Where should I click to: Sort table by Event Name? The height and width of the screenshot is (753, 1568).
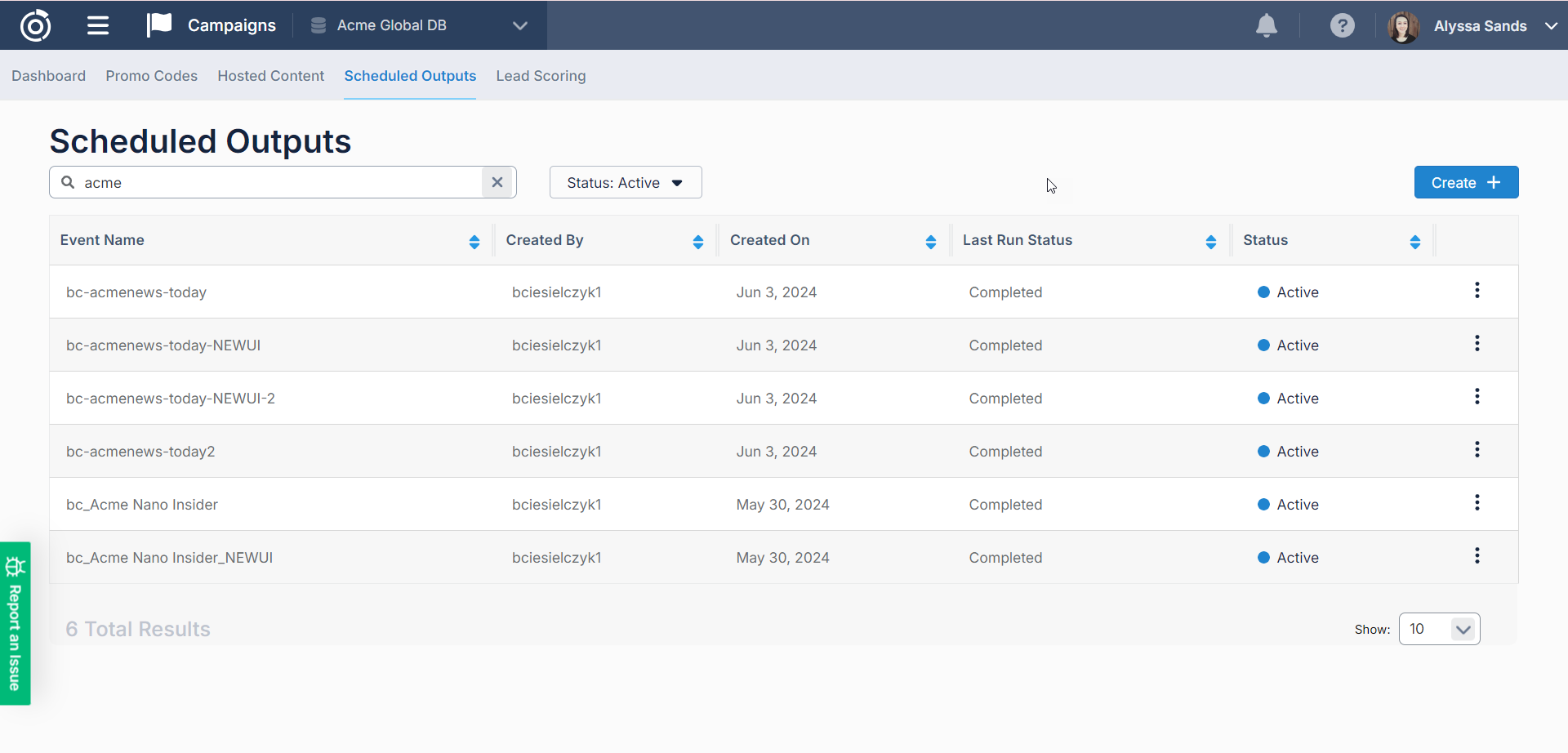[474, 241]
